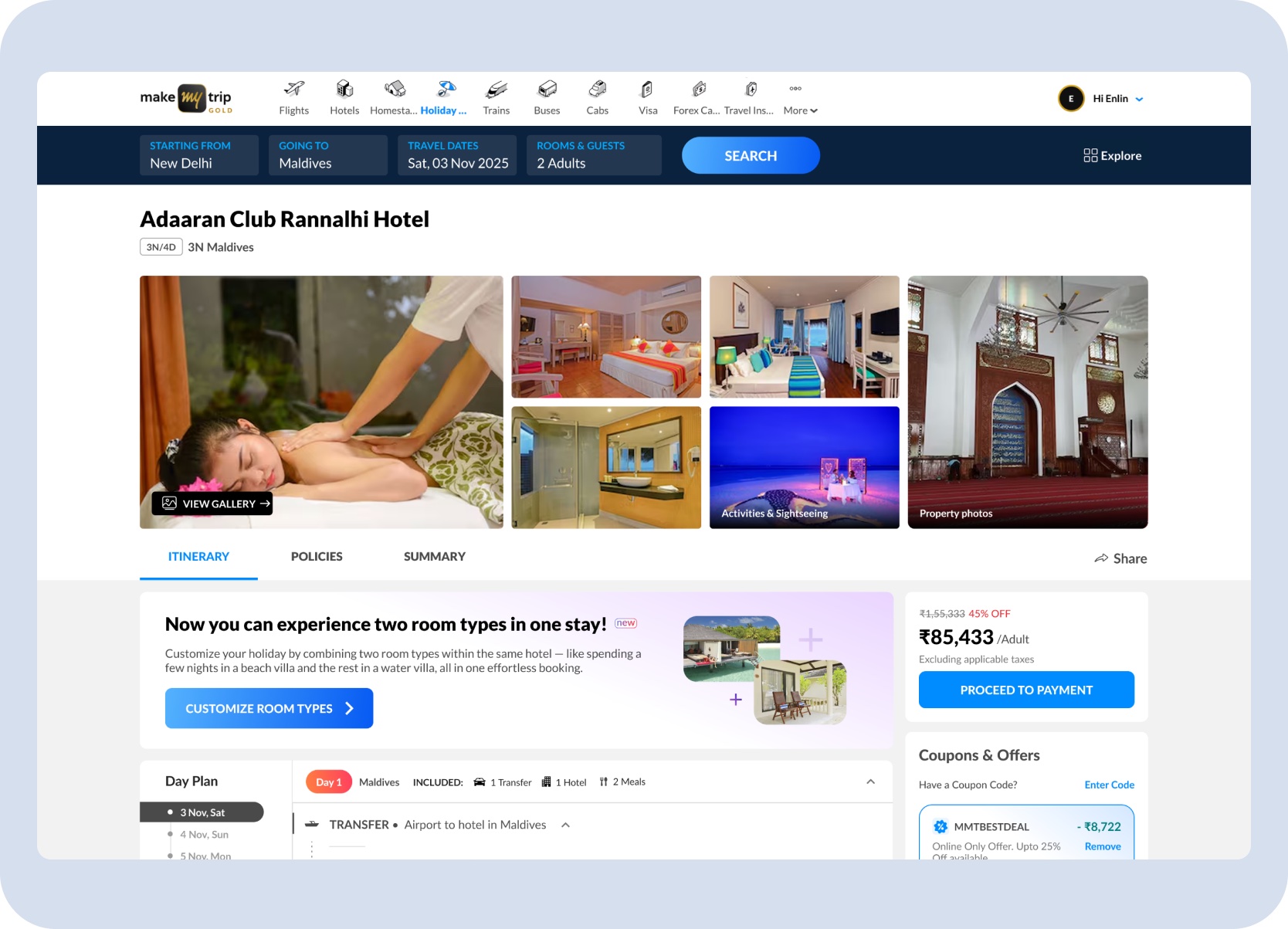Open Holiday Packages icon
The height and width of the screenshot is (929, 1288).
pos(446,89)
